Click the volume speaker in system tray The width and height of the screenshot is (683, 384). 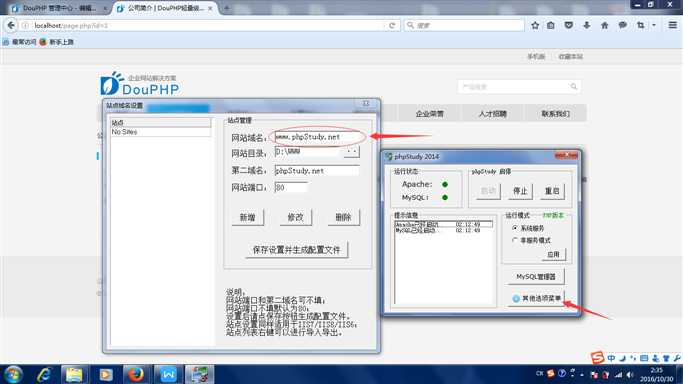630,374
